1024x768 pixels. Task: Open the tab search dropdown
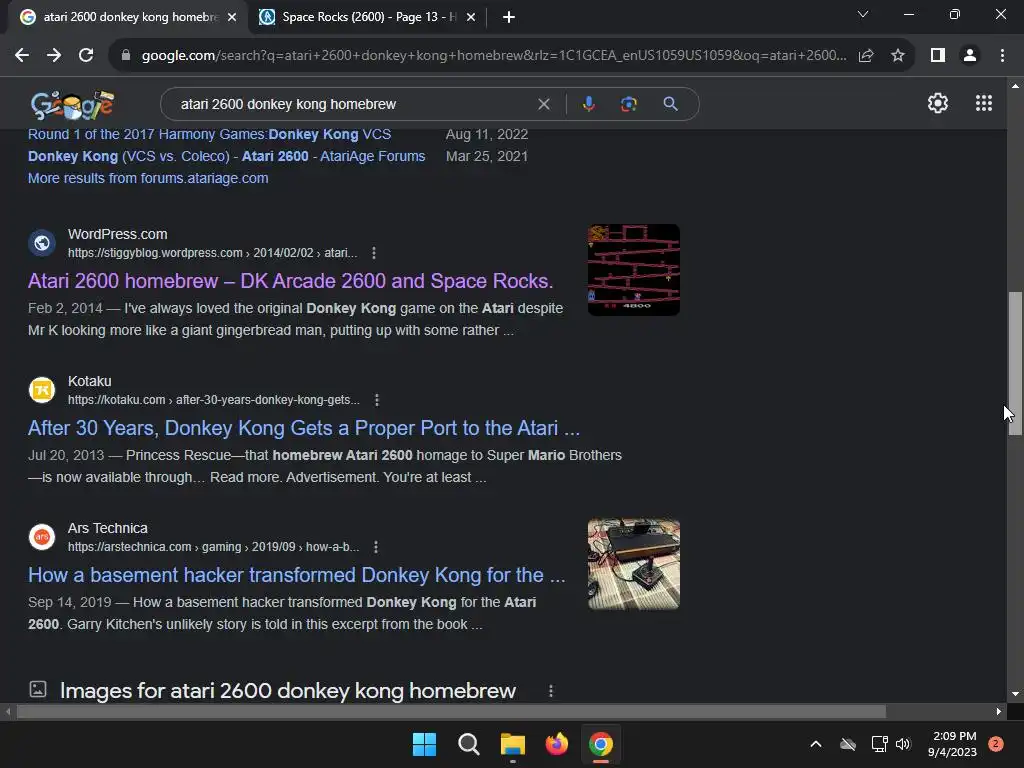pos(863,14)
